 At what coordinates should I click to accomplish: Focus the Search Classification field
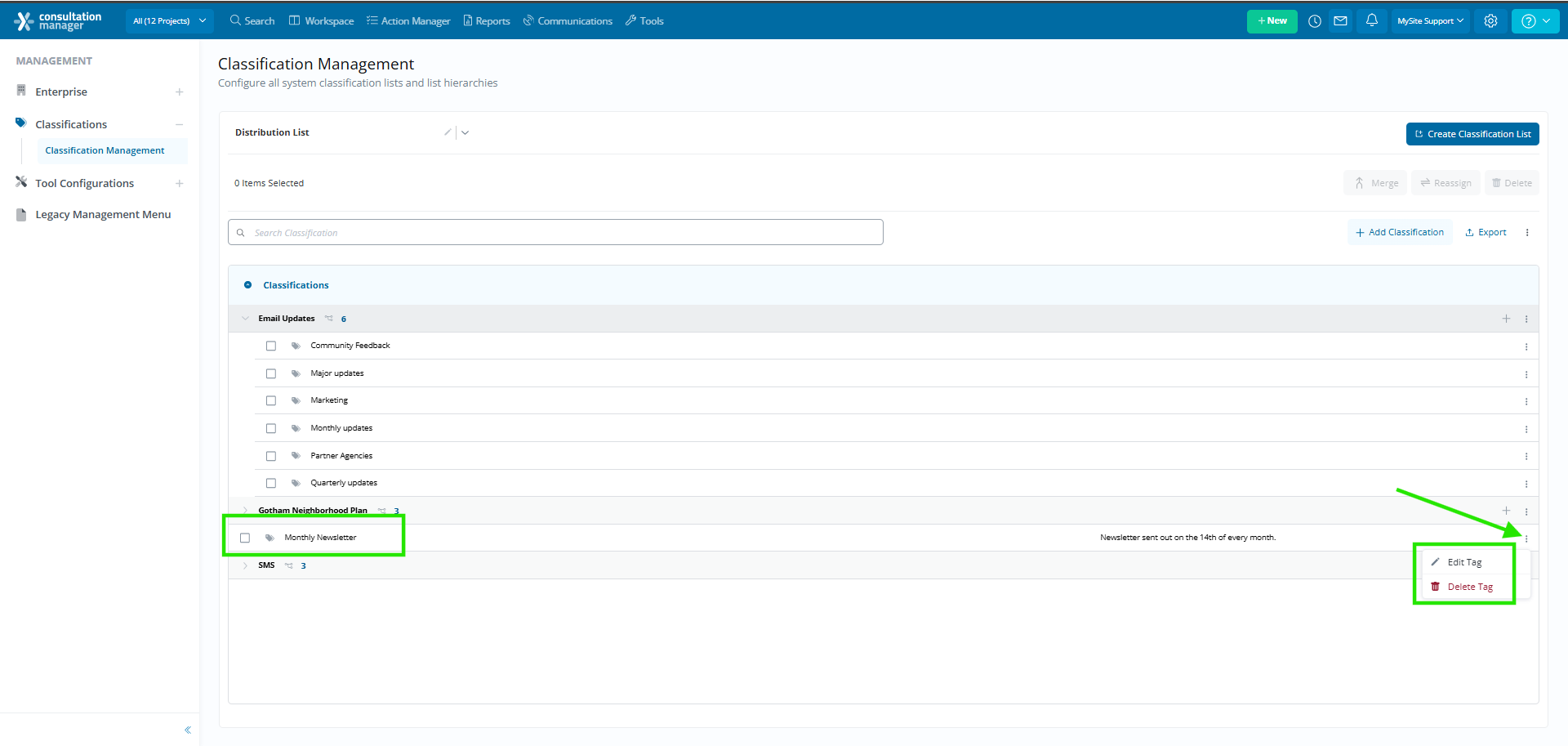tap(555, 232)
